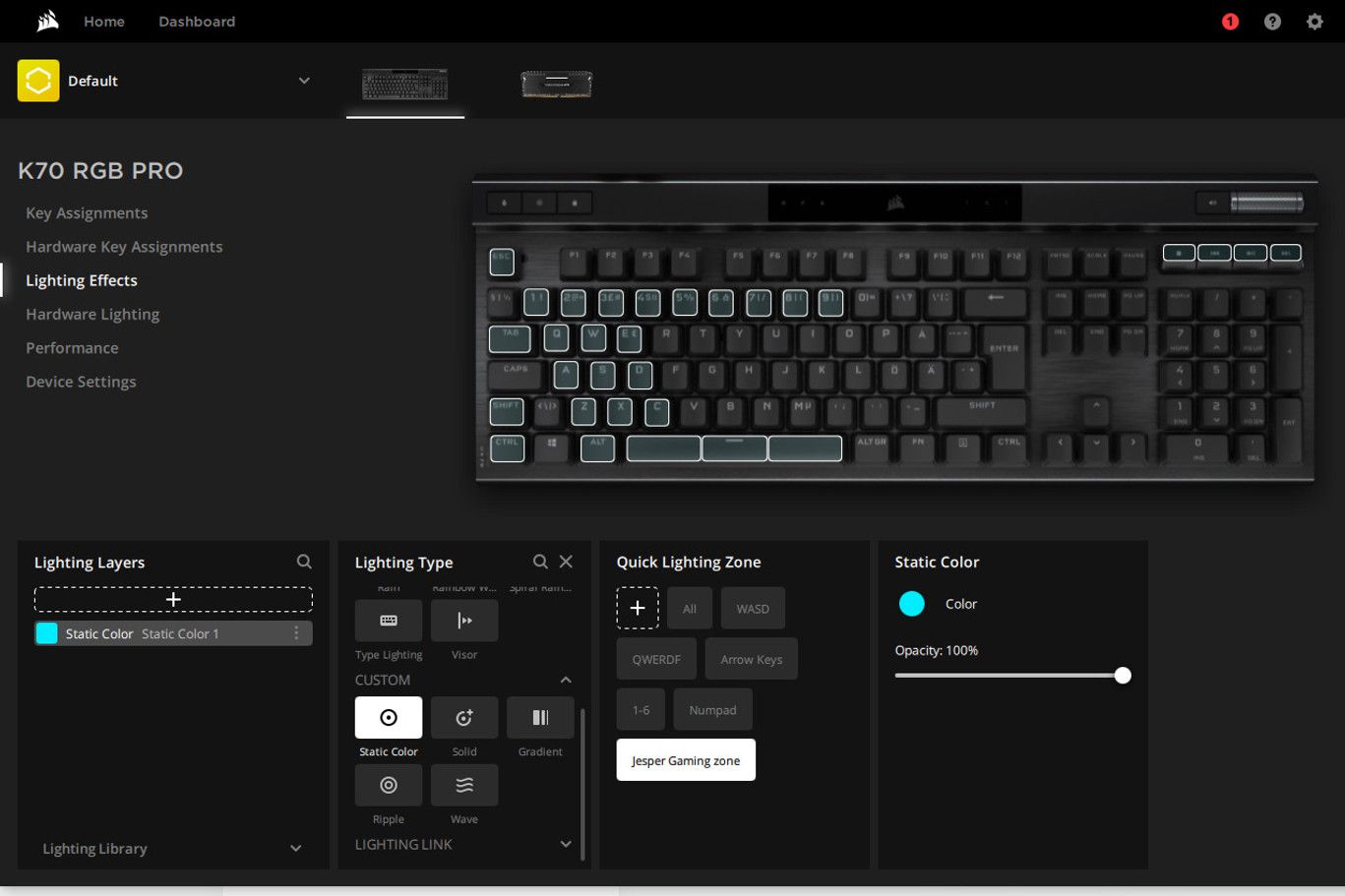
Task: Click the volume roller on keyboard preview
Action: [1266, 203]
